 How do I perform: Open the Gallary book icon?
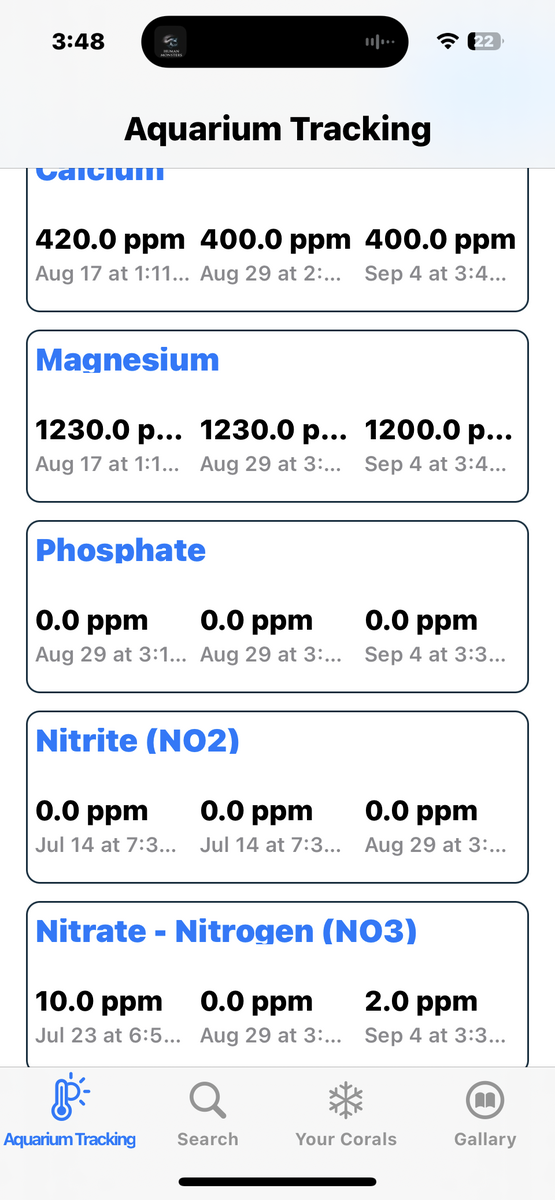[x=485, y=1101]
